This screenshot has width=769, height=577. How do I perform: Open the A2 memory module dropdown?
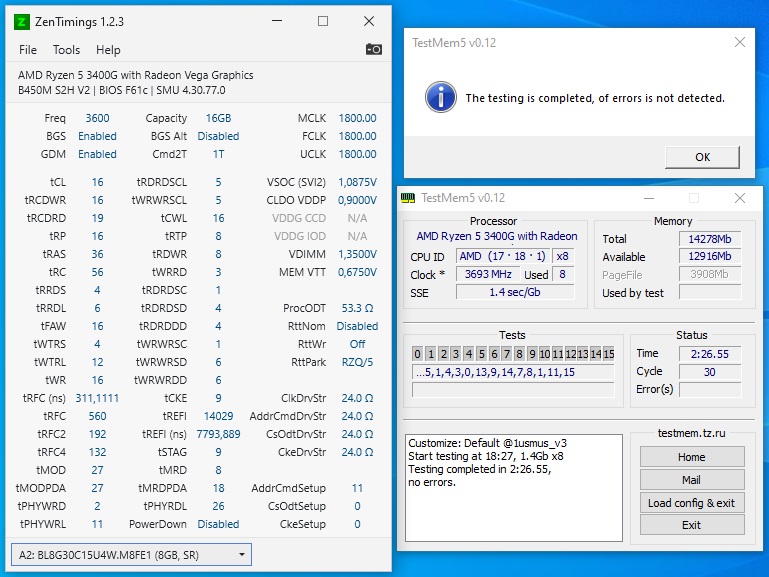(x=131, y=554)
